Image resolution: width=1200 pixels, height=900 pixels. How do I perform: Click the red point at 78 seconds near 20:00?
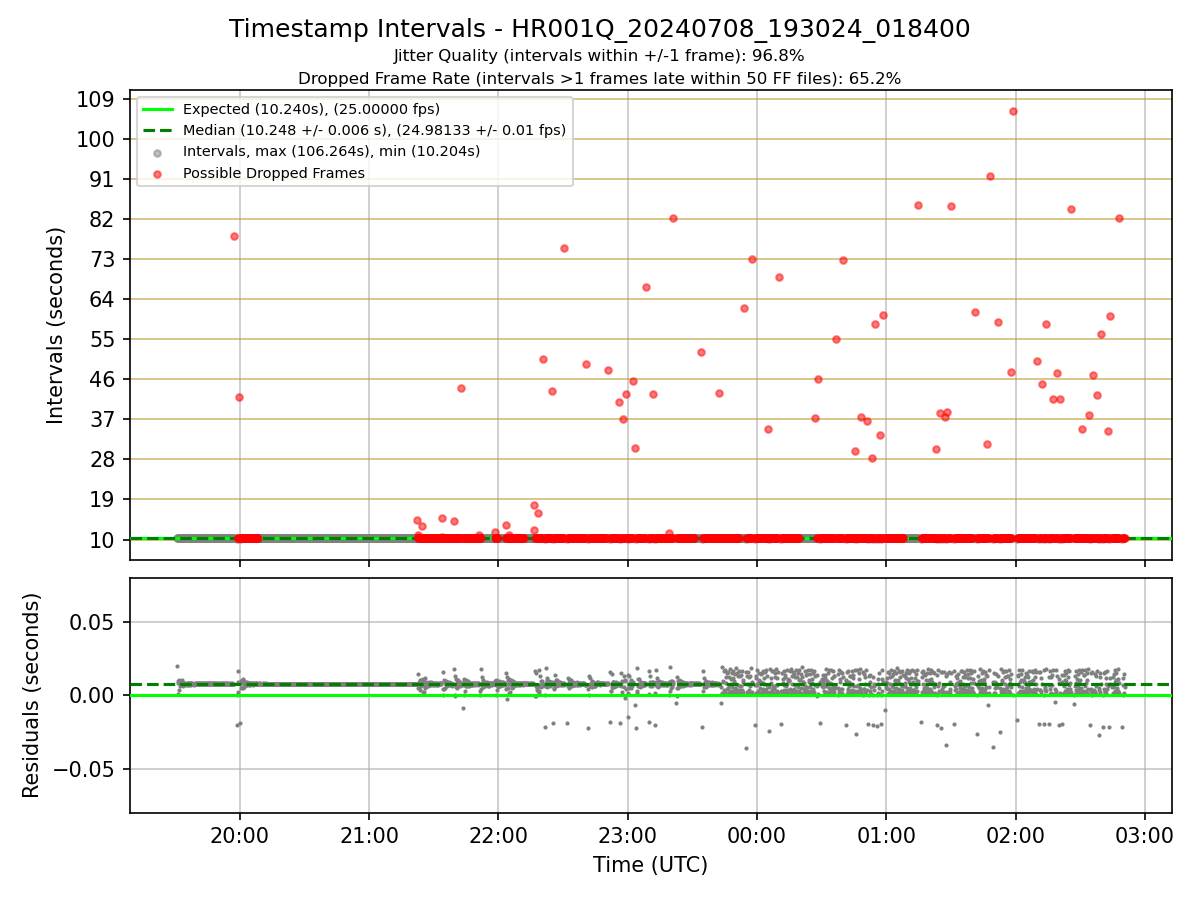tap(234, 236)
